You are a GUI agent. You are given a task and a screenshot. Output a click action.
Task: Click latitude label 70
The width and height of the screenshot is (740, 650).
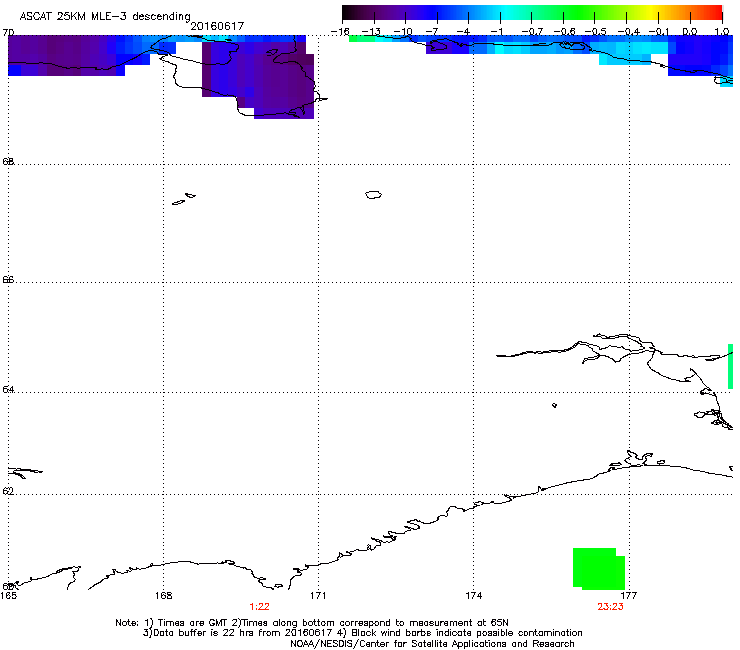coord(8,33)
